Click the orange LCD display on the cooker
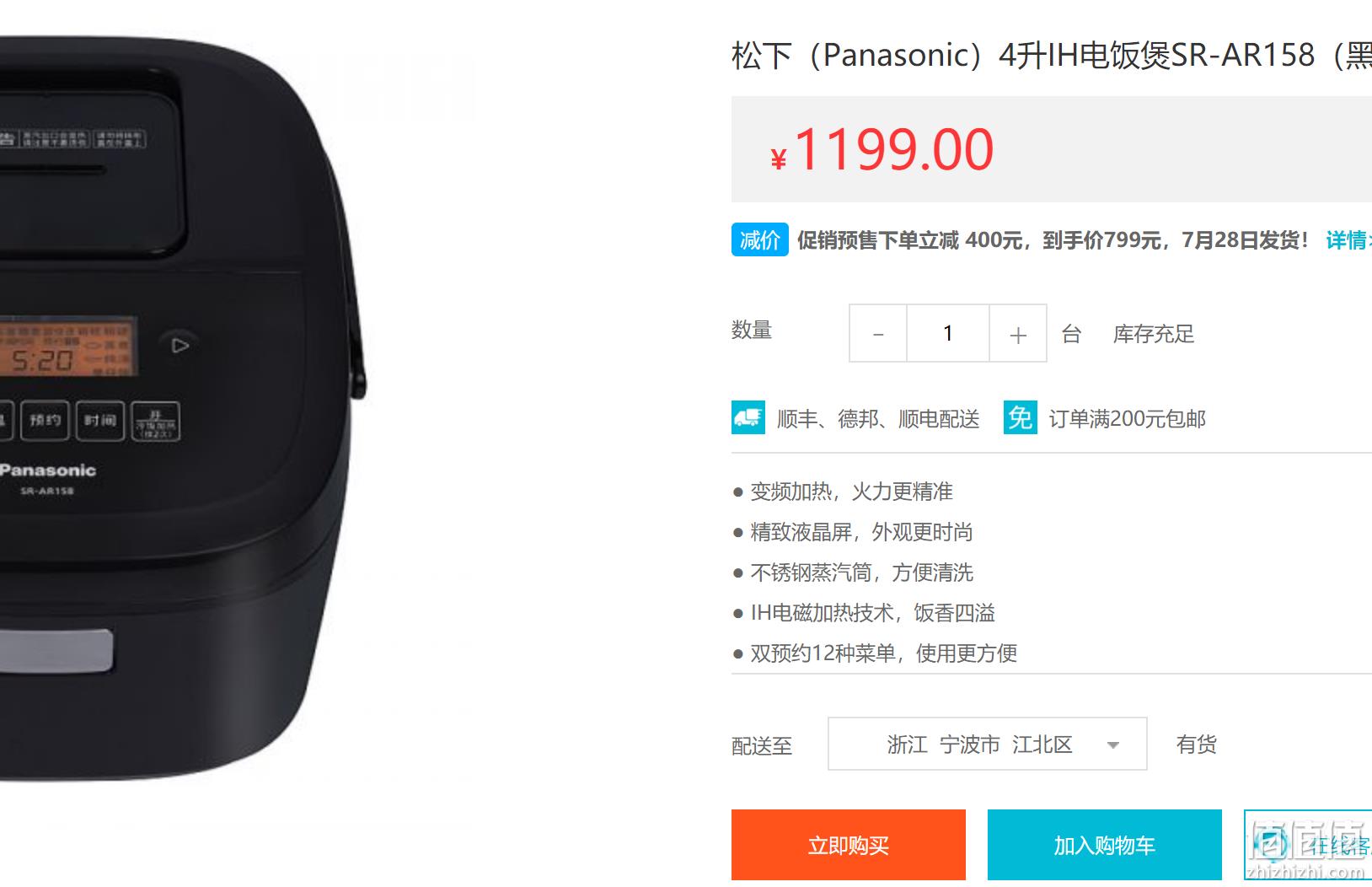The height and width of the screenshot is (887, 1372). (67, 347)
